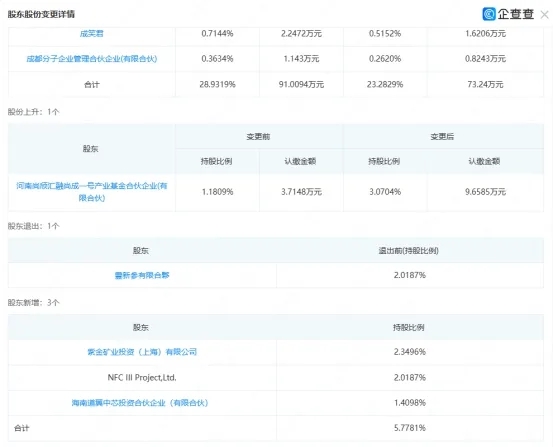Click the 91.0094万元 total amount
The height and width of the screenshot is (447, 554).
pos(301,84)
